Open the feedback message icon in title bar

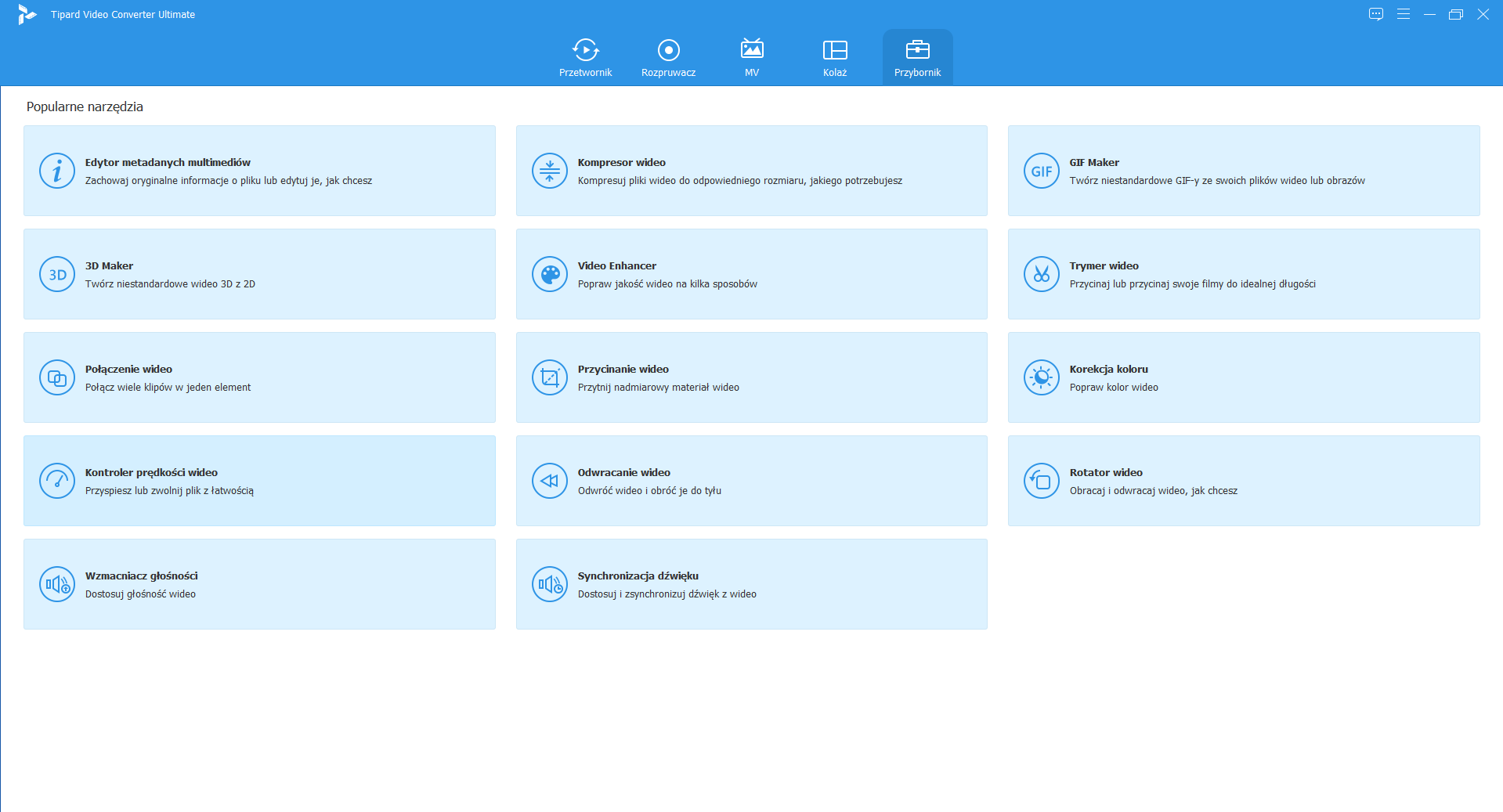[x=1376, y=14]
